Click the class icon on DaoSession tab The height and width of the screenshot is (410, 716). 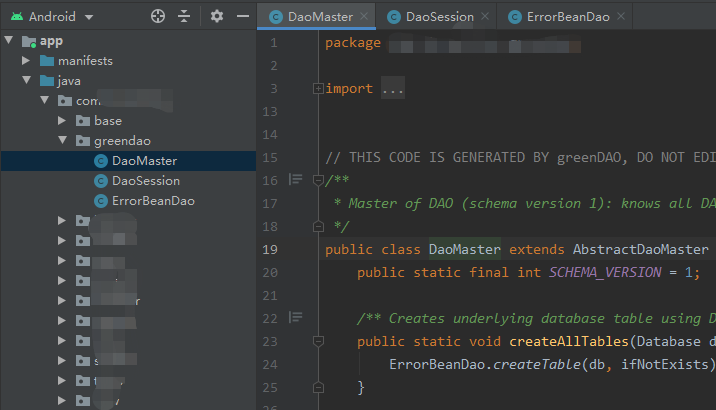coord(394,17)
